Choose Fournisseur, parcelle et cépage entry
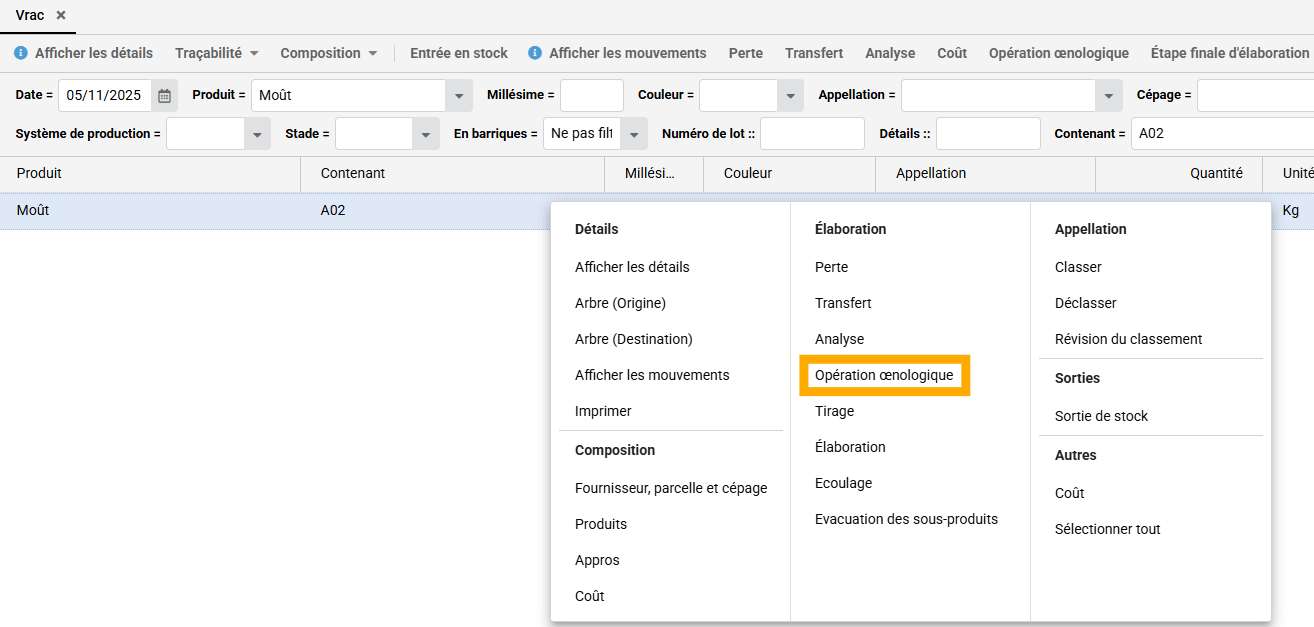The width and height of the screenshot is (1314, 627). (671, 488)
